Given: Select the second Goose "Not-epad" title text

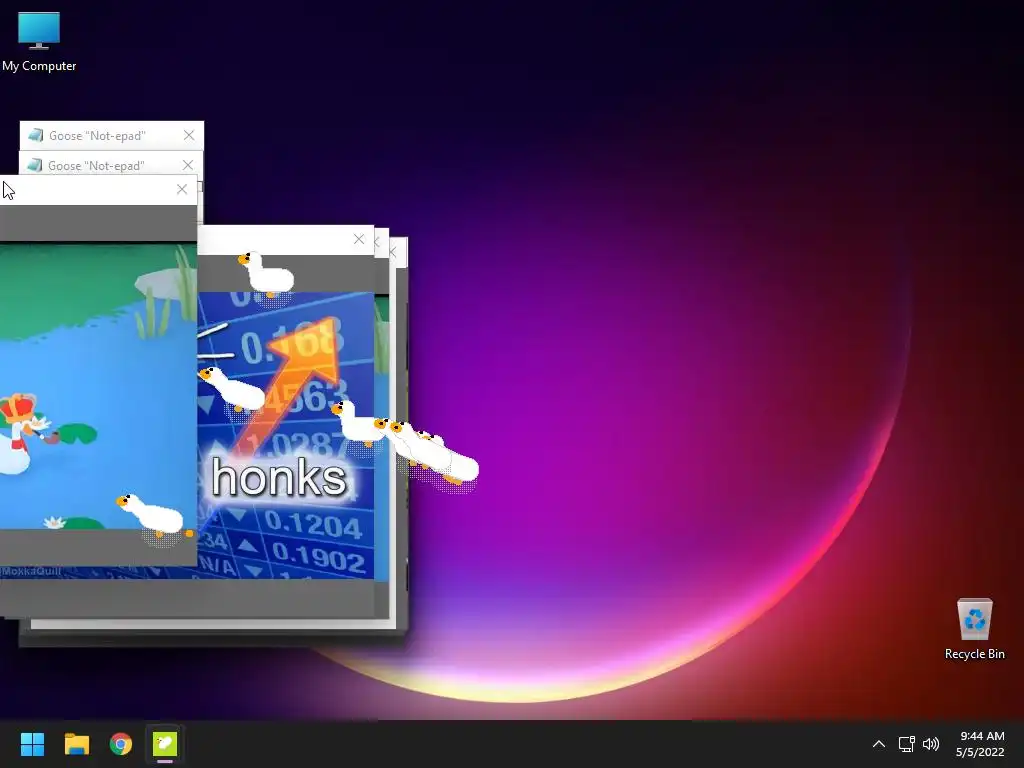Looking at the screenshot, I should point(97,166).
